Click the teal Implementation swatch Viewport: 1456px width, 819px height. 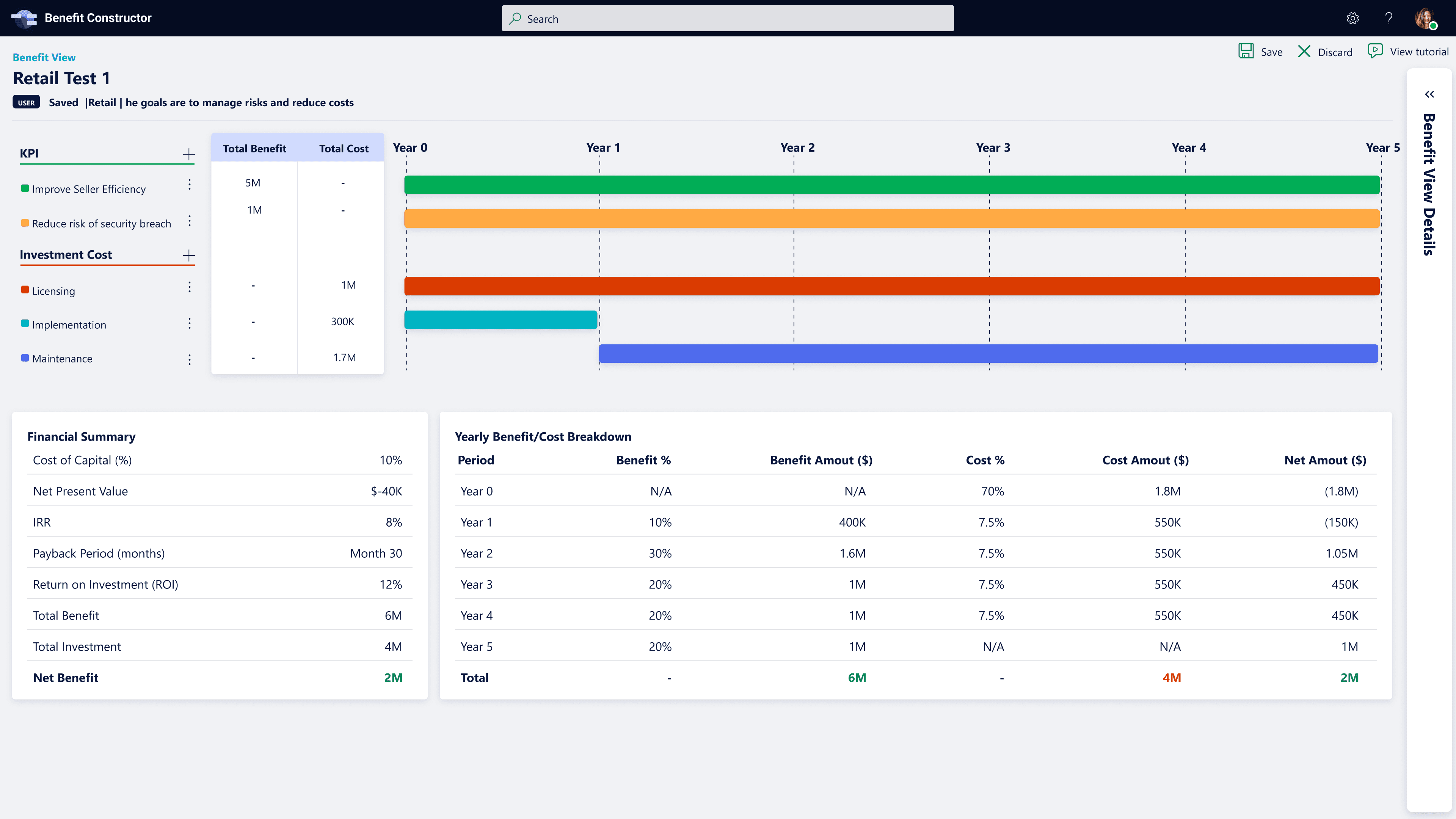pos(25,323)
